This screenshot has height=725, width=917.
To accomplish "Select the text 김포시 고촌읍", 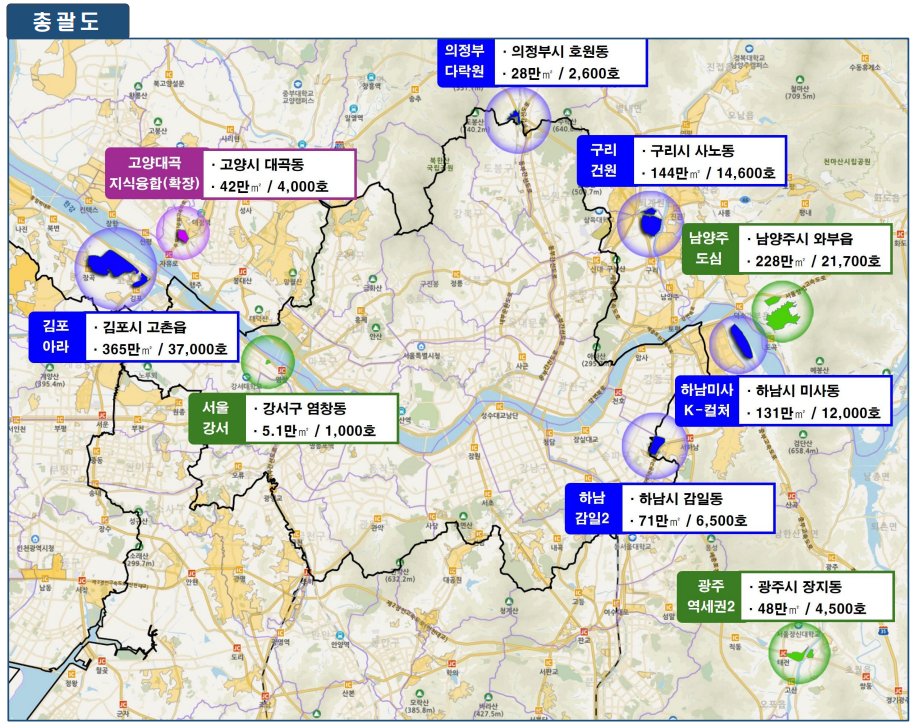I will coord(144,327).
